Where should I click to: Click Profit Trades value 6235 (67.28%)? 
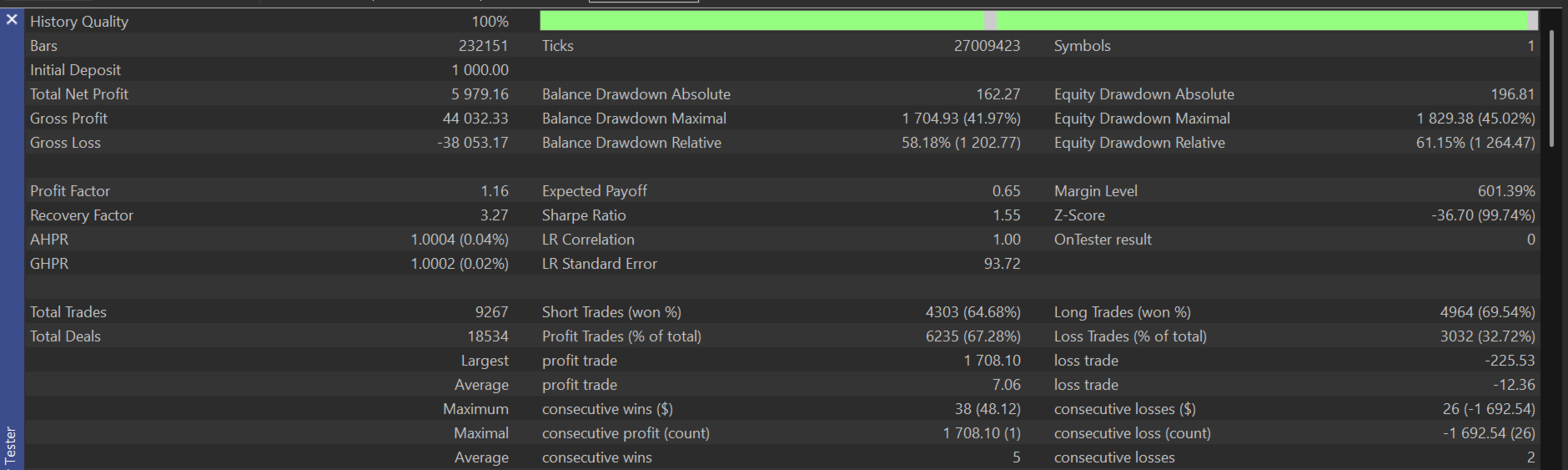[x=972, y=336]
